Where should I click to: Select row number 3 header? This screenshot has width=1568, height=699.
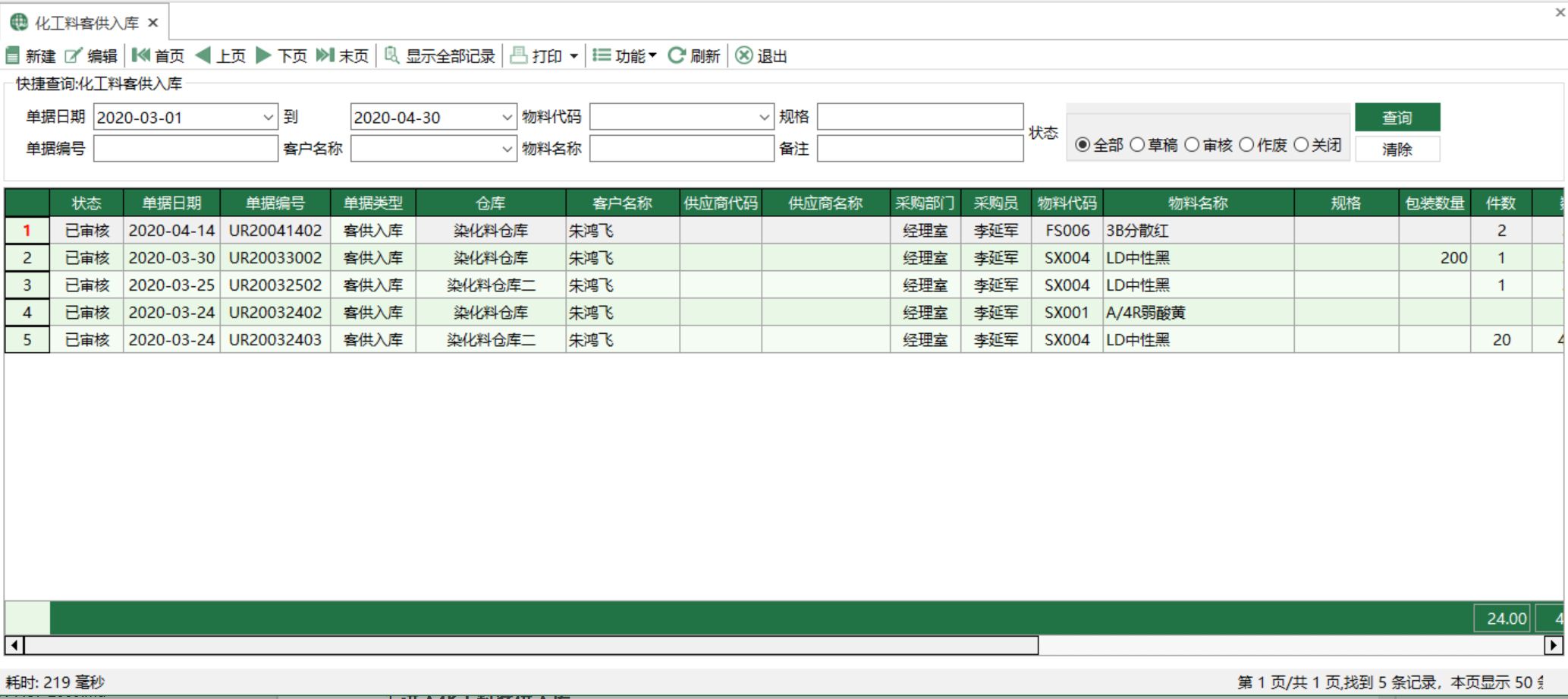pyautogui.click(x=27, y=285)
